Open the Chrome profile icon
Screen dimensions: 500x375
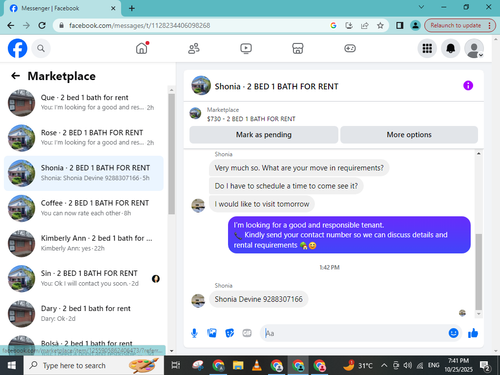(415, 26)
